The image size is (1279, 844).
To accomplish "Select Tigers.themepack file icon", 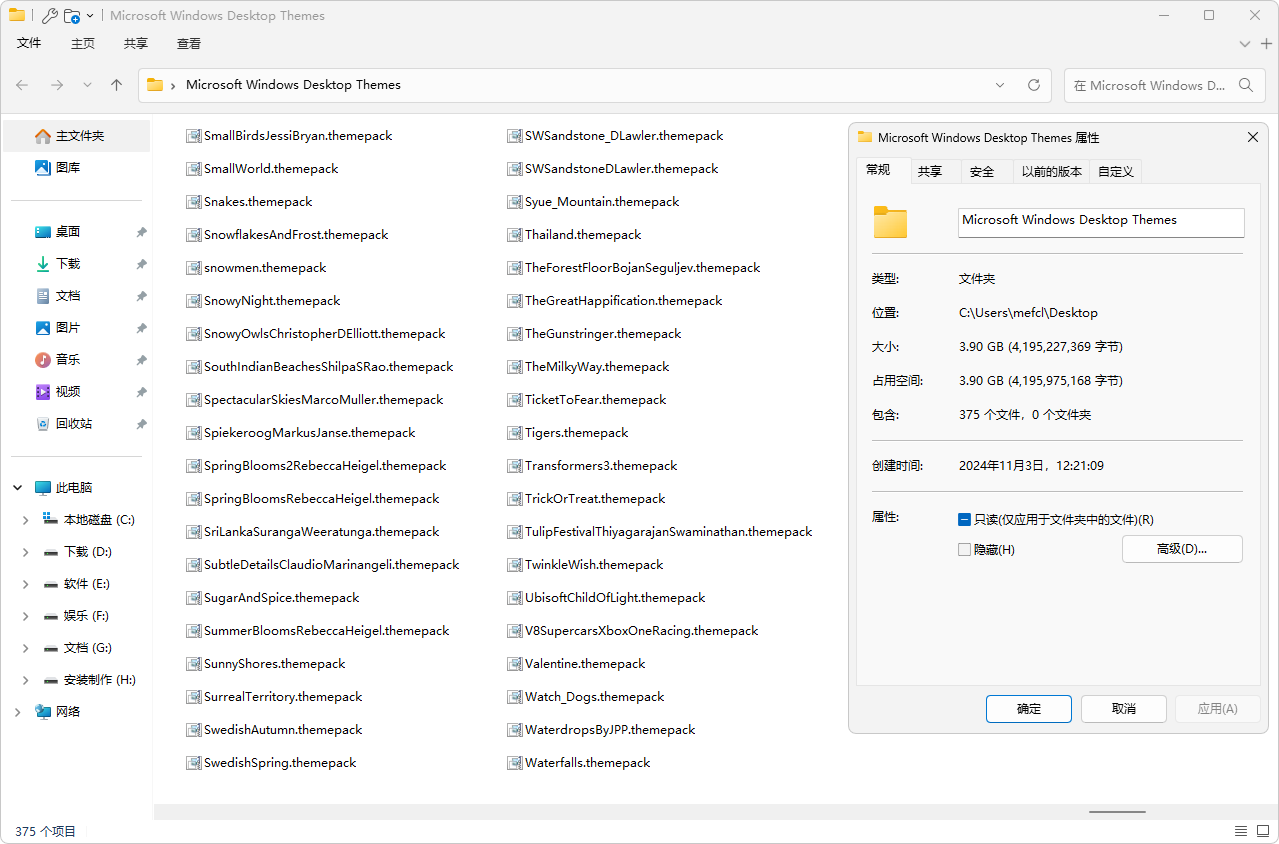I will click(x=515, y=433).
